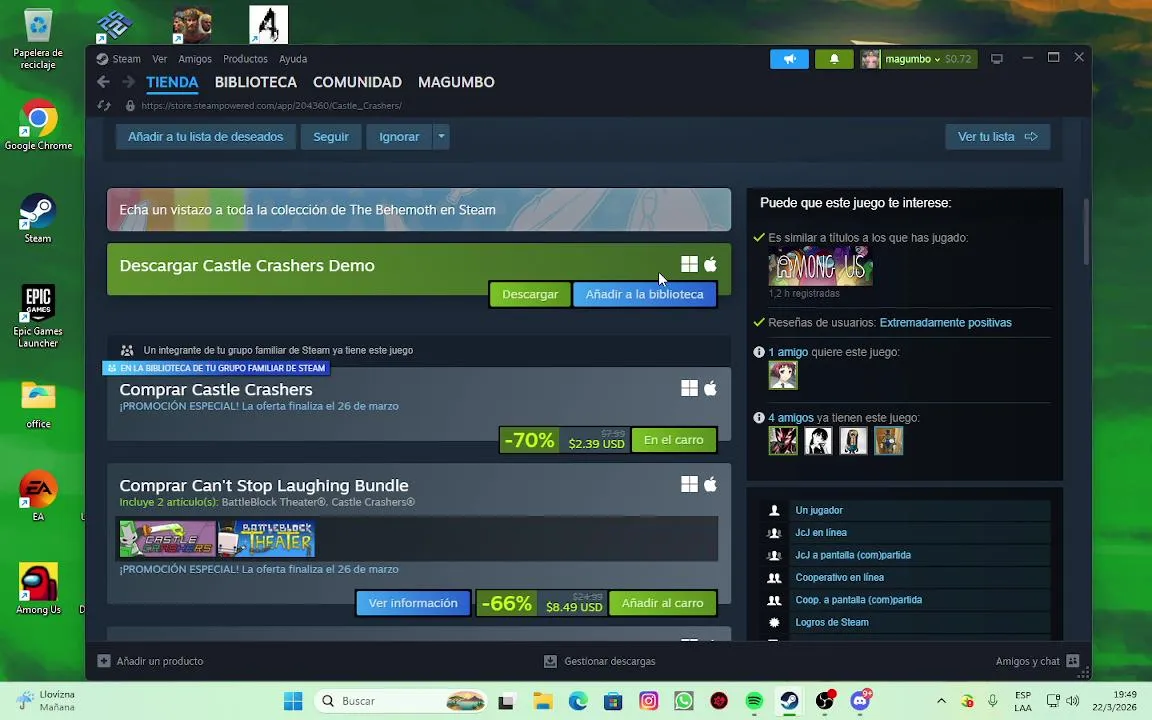Open The Behemoth collection banner
This screenshot has width=1152, height=720.
click(x=419, y=209)
